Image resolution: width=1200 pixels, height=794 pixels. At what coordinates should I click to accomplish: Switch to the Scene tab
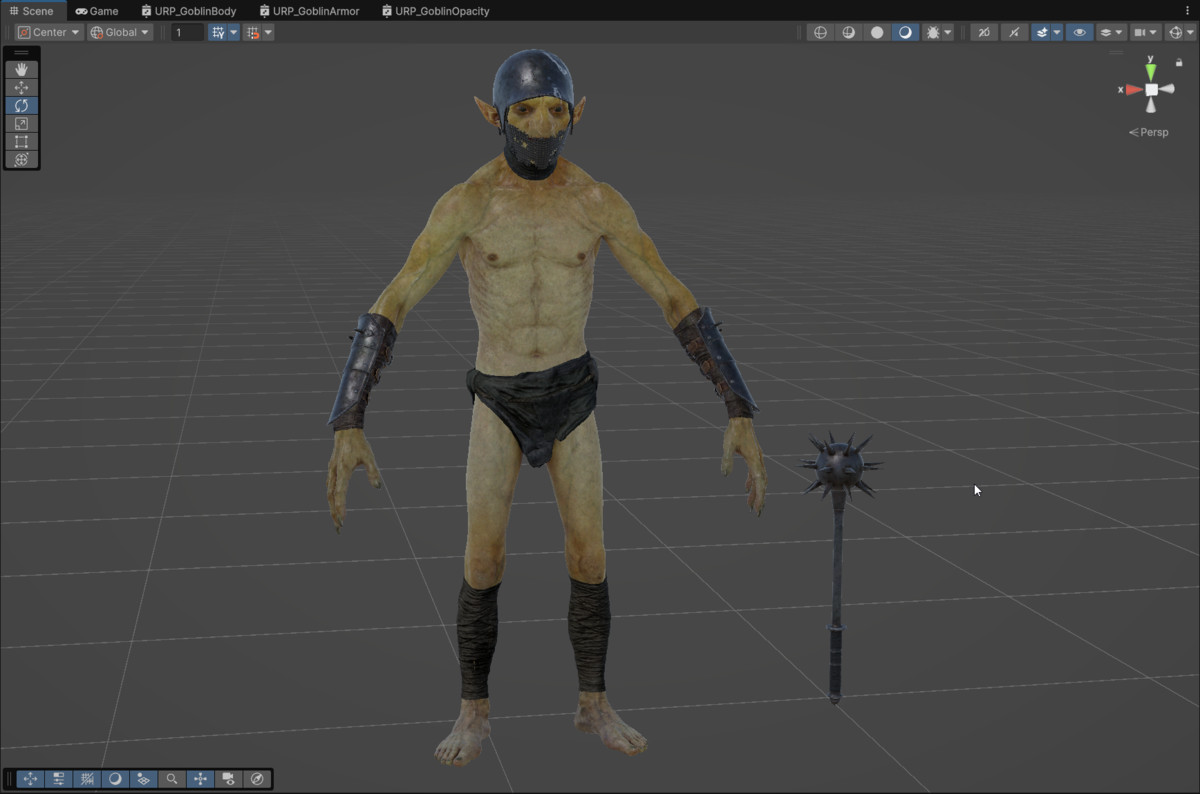[32, 11]
